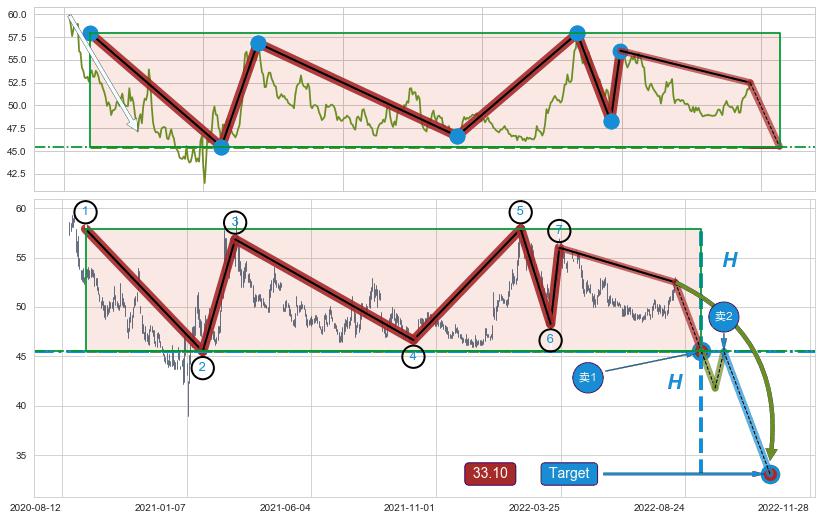
Task: Select circled number 6 marker
Action: [550, 340]
